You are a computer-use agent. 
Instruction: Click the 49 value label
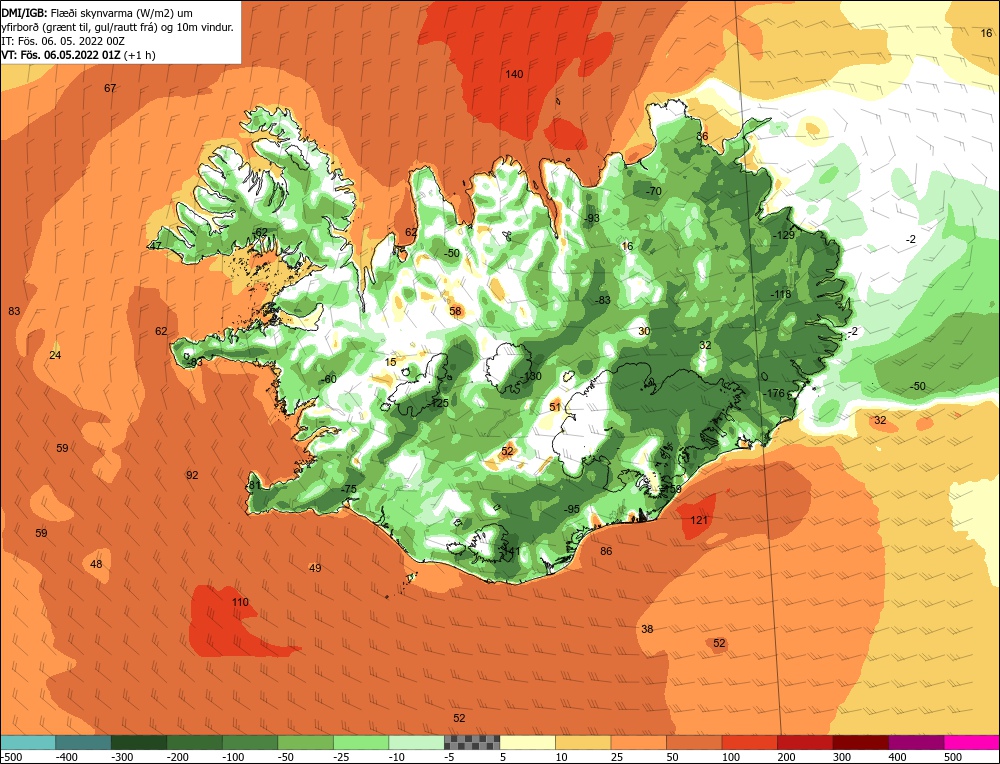tap(315, 568)
